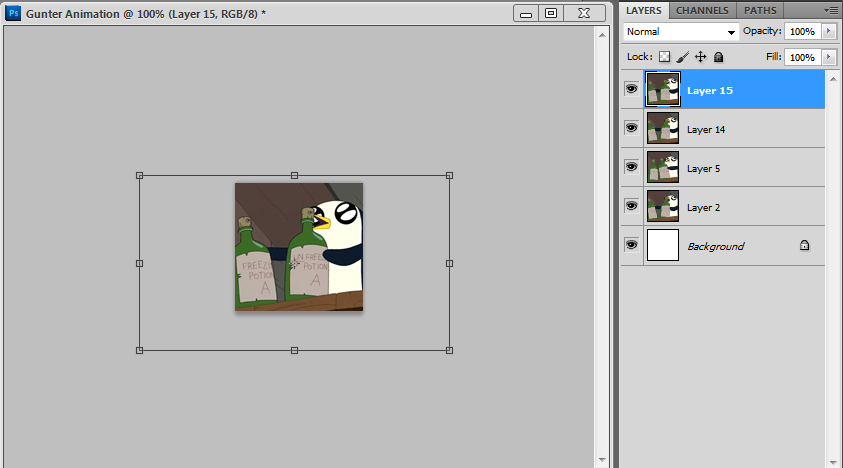Select the Background layer white thumbnail
This screenshot has height=468, width=843.
[x=662, y=245]
